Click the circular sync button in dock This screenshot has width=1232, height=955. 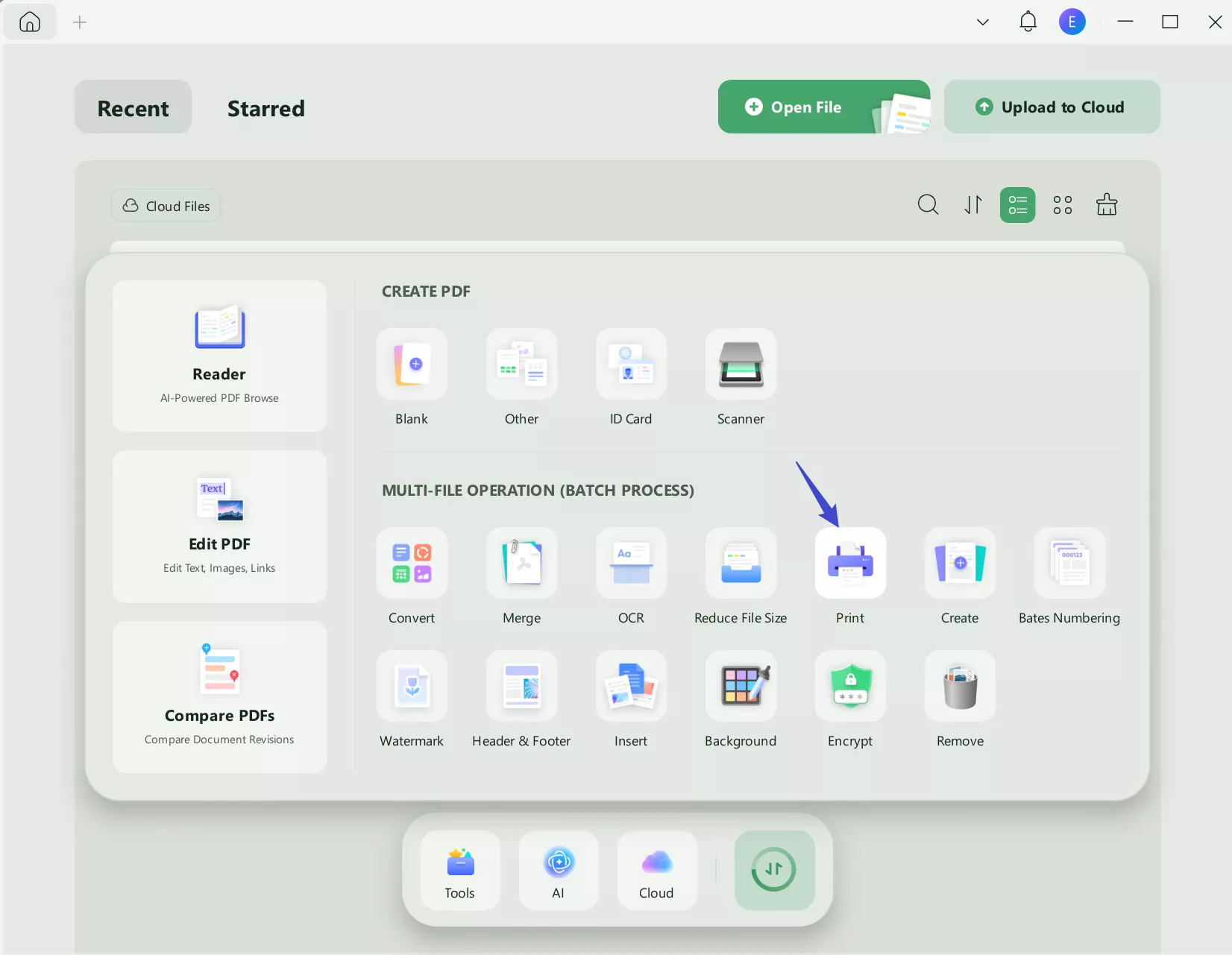point(774,871)
